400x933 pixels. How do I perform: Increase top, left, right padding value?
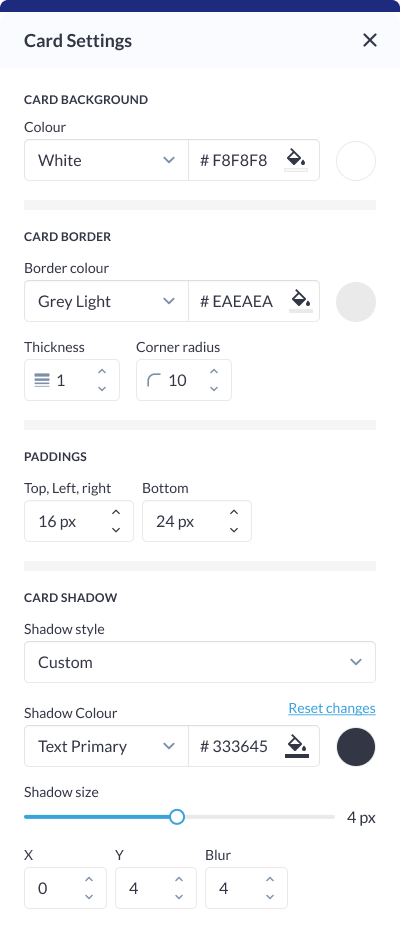116,512
